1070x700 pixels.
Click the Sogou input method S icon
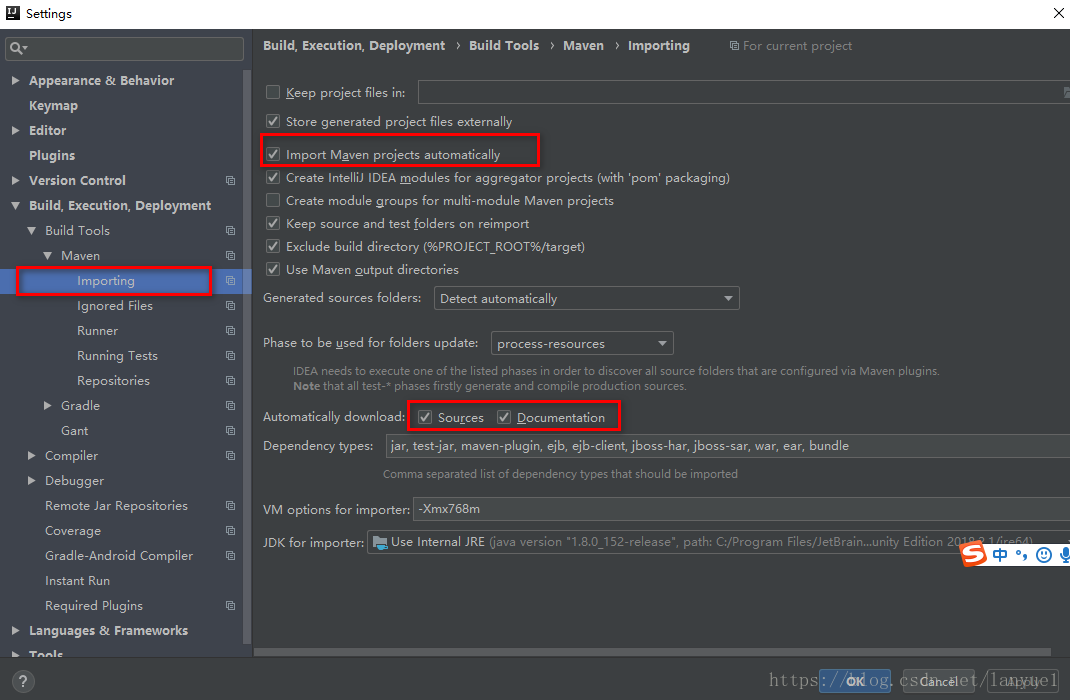click(x=974, y=554)
